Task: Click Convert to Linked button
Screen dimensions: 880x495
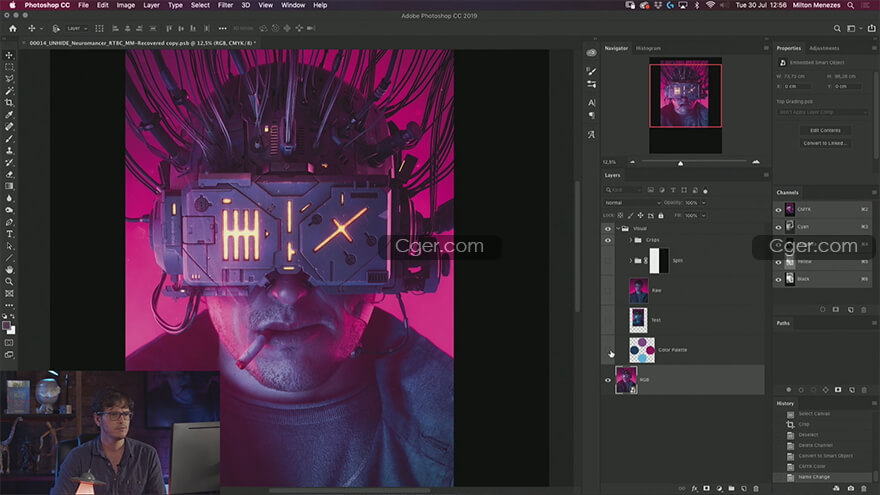Action: pyautogui.click(x=825, y=143)
